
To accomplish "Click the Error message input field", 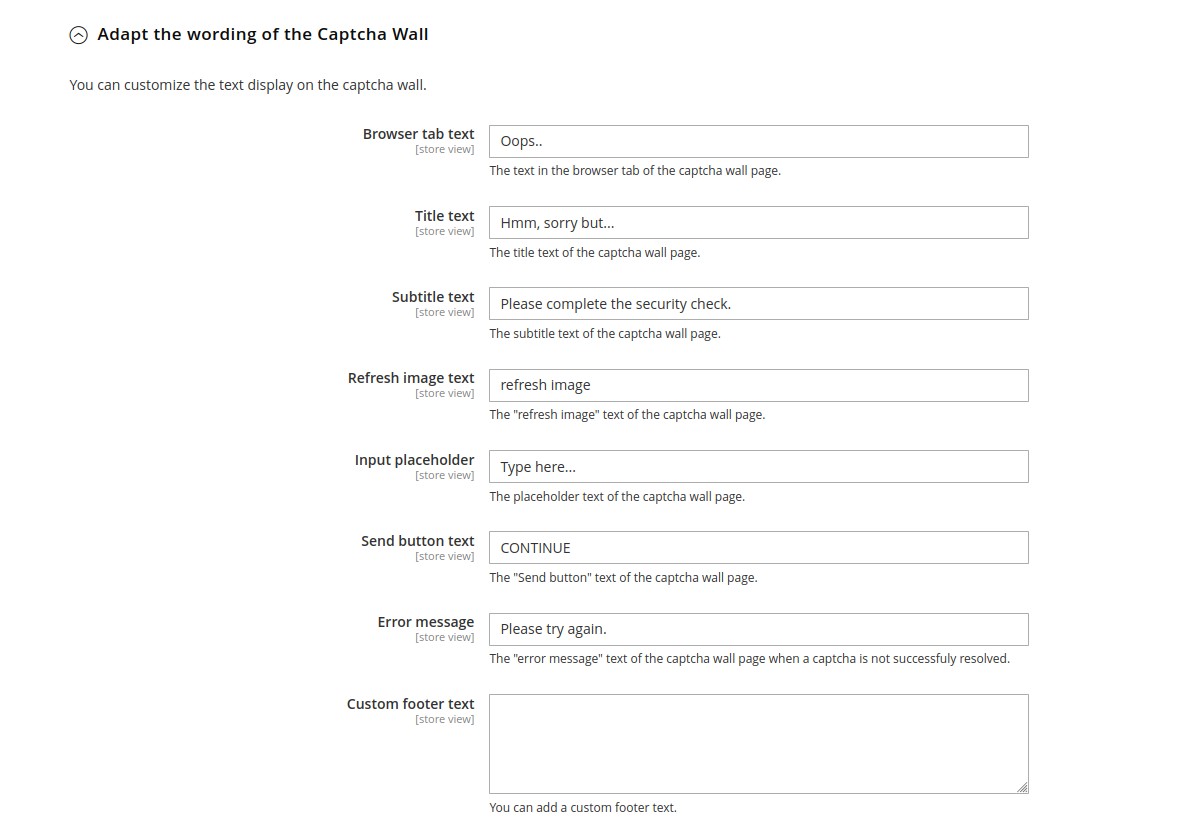I will coord(757,629).
